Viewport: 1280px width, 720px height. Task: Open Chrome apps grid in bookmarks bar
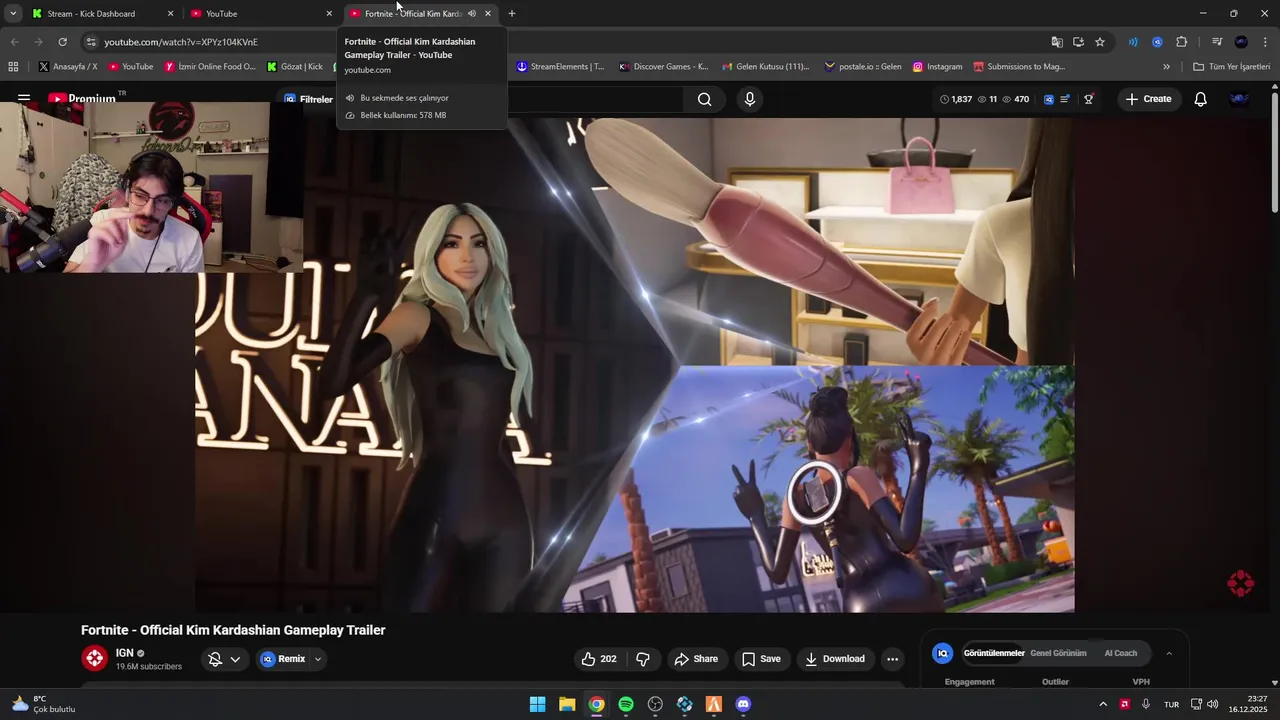[x=13, y=67]
